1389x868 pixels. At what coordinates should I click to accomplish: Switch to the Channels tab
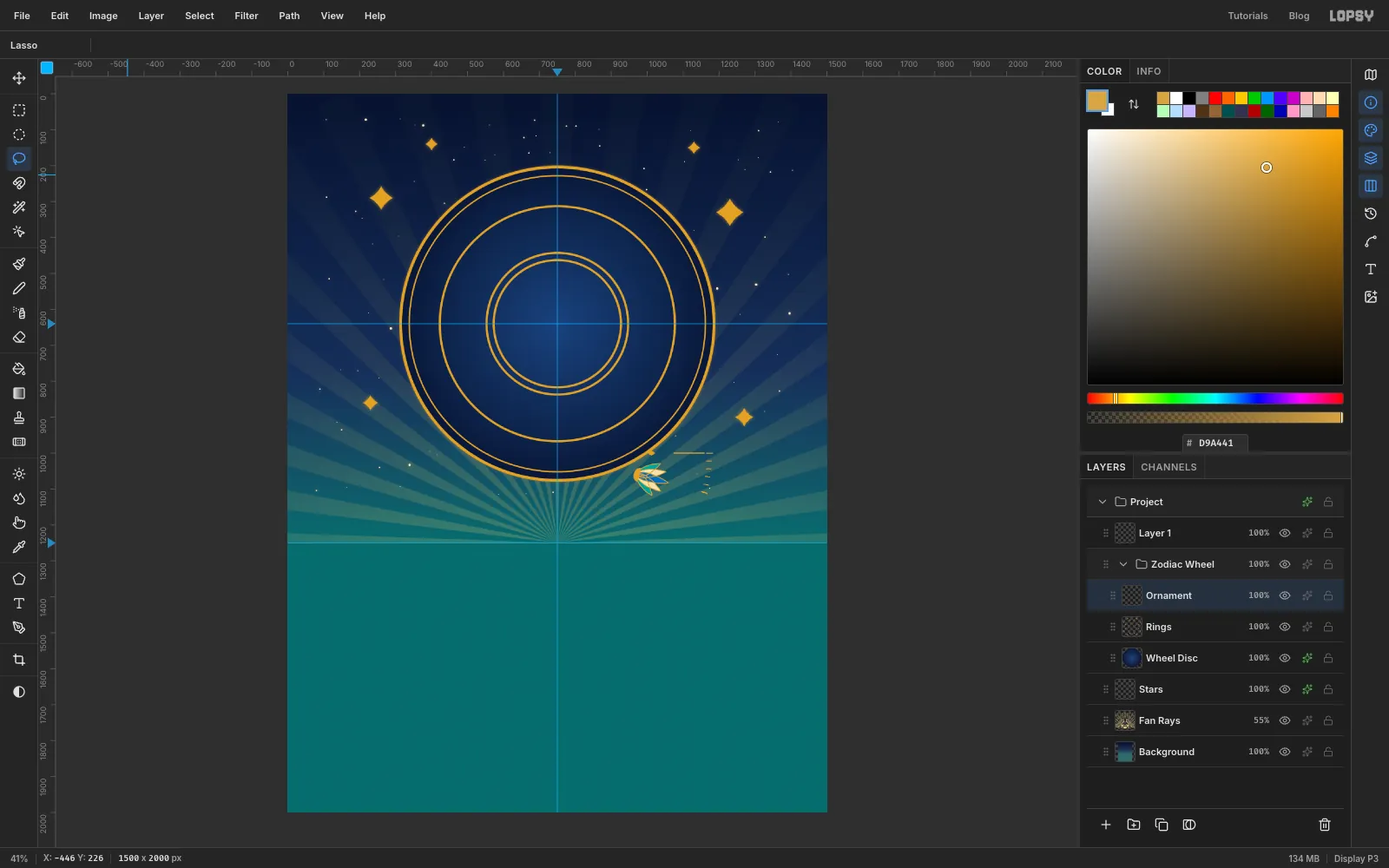[1168, 467]
